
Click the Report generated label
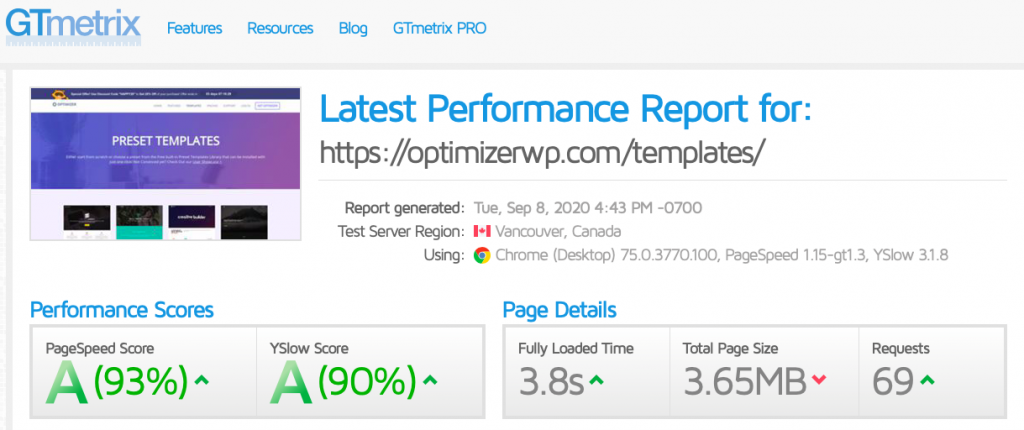click(x=405, y=208)
